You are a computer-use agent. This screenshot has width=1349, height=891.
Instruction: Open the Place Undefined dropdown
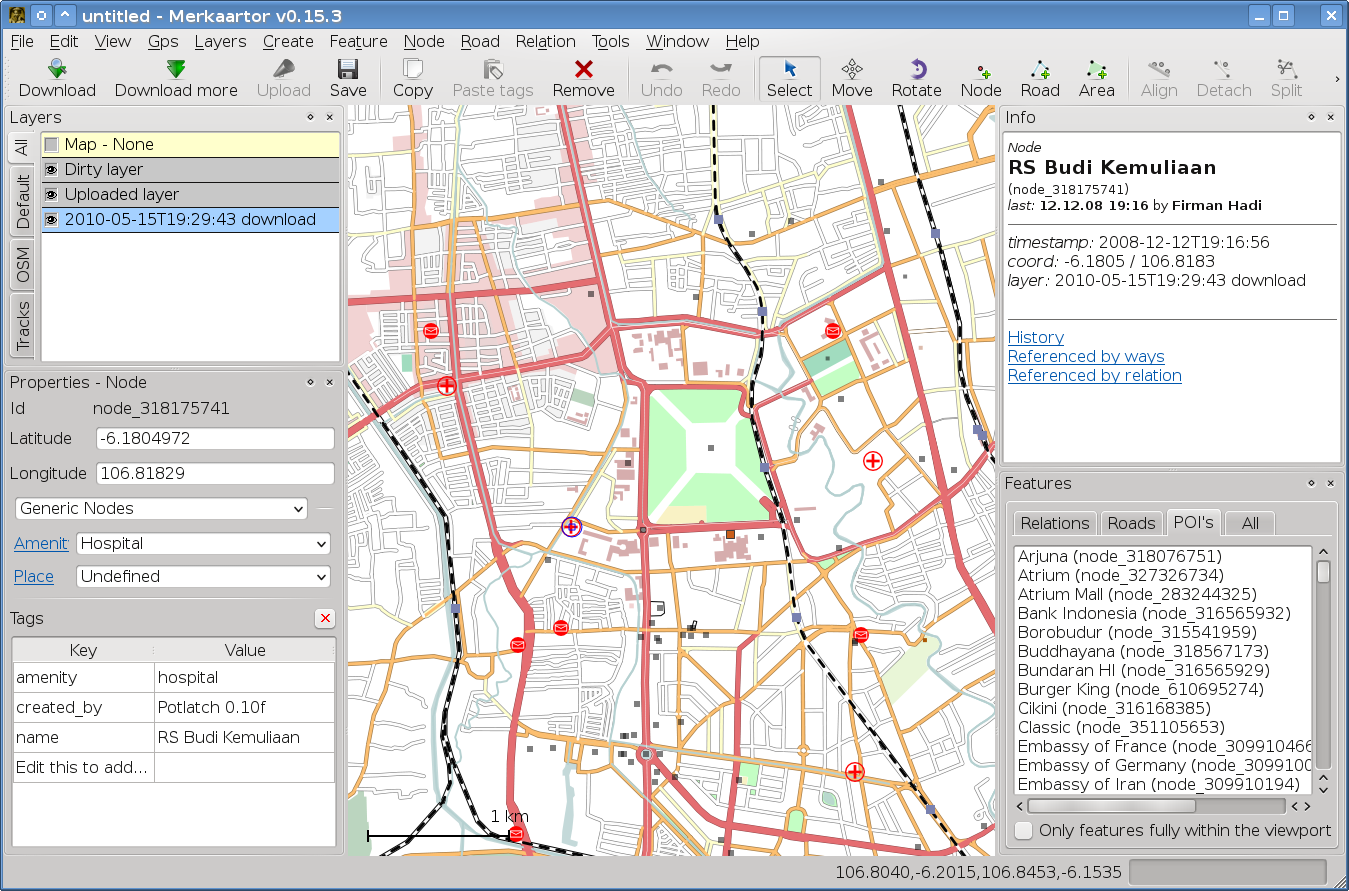(x=203, y=577)
